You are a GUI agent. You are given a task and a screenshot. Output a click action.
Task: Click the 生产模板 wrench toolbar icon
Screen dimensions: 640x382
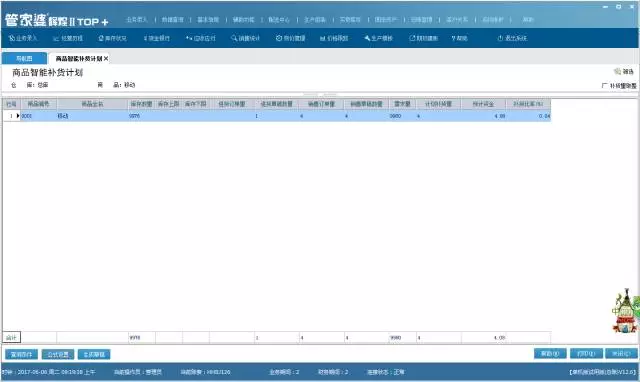point(378,38)
